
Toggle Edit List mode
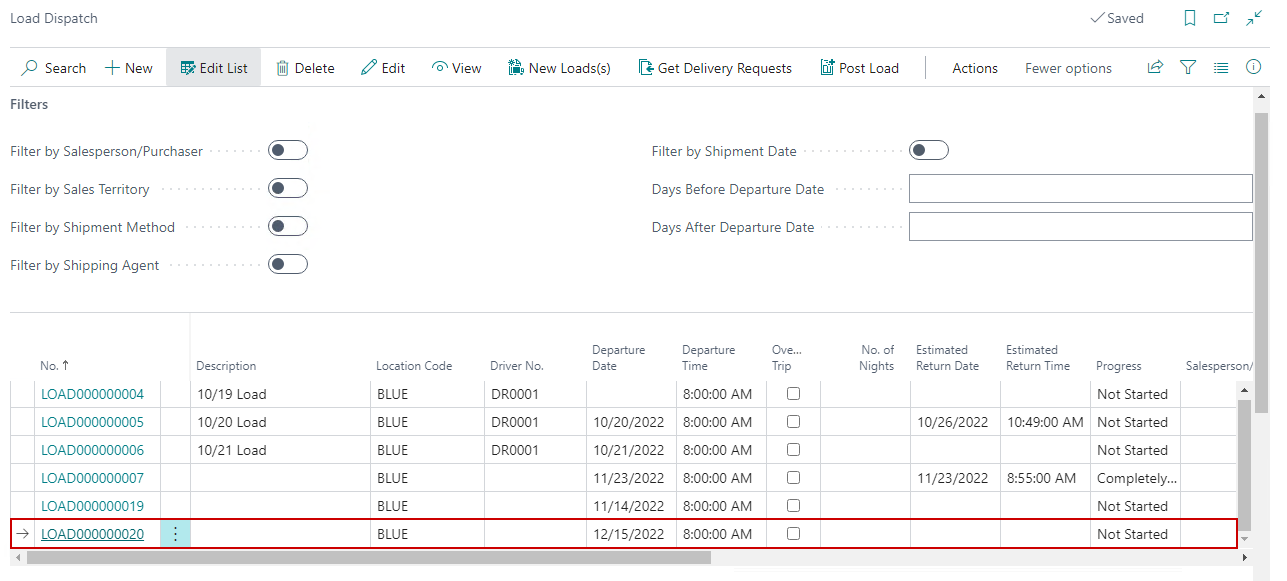coord(214,68)
